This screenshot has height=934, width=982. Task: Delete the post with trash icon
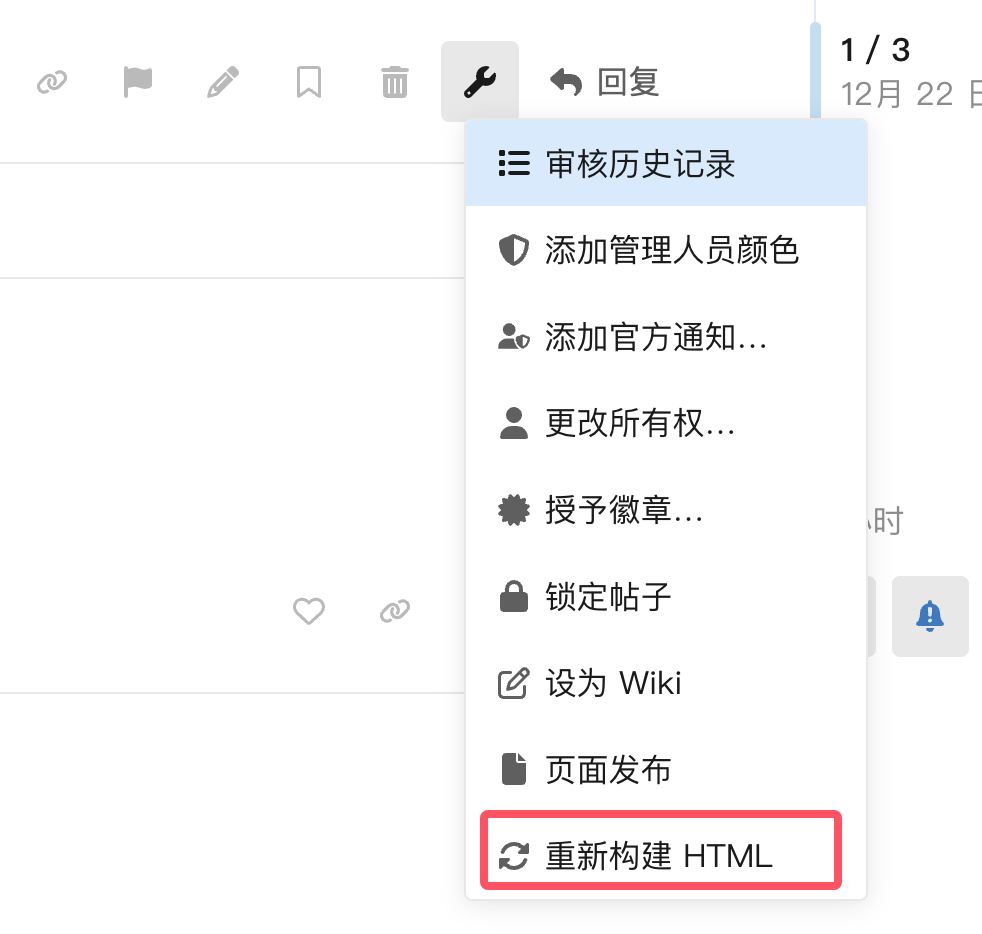point(395,82)
